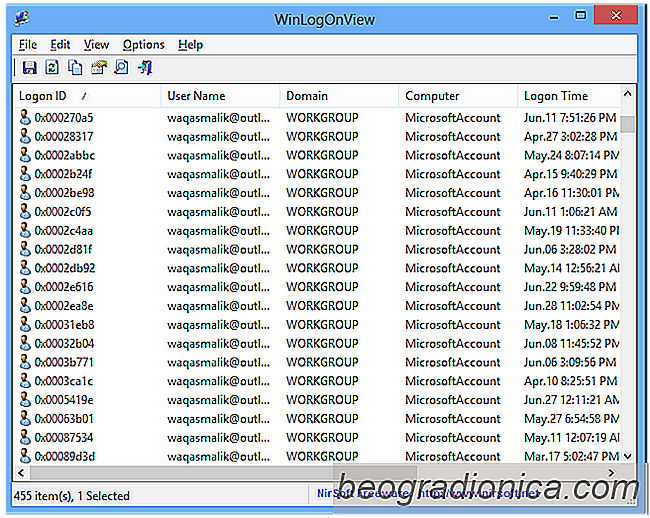Sort by the Logon Time column header
Image resolution: width=650 pixels, height=518 pixels.
coord(569,96)
